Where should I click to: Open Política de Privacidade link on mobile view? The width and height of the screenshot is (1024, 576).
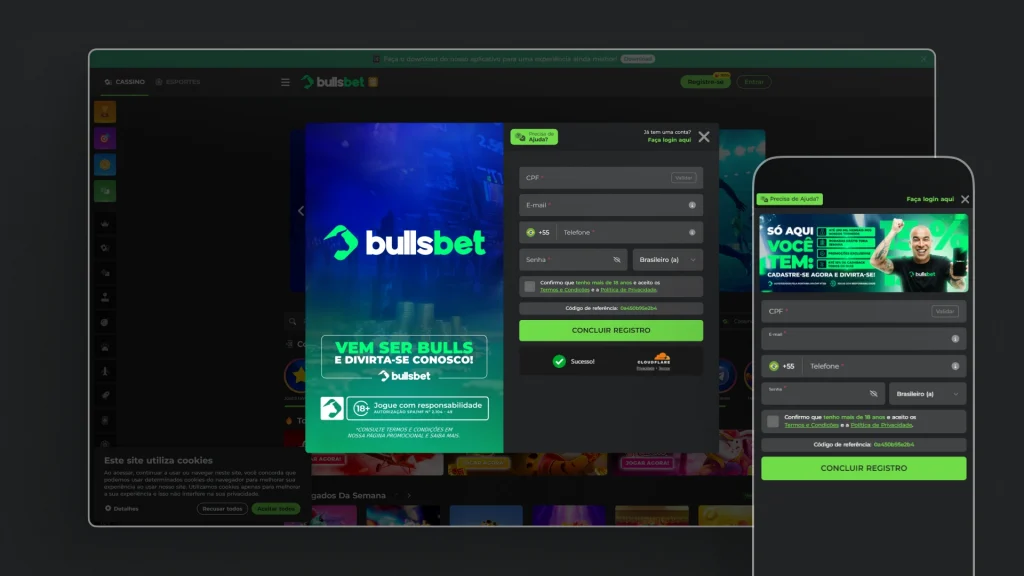point(881,425)
